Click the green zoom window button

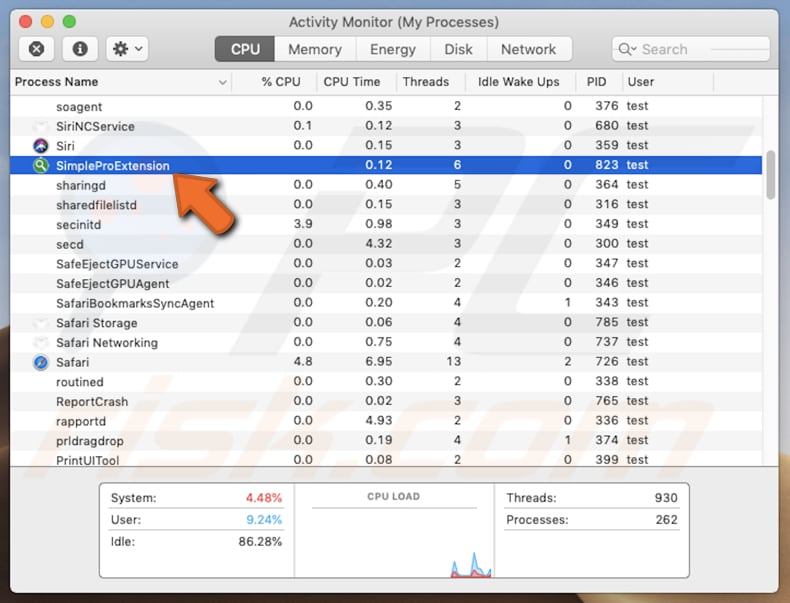(x=69, y=22)
